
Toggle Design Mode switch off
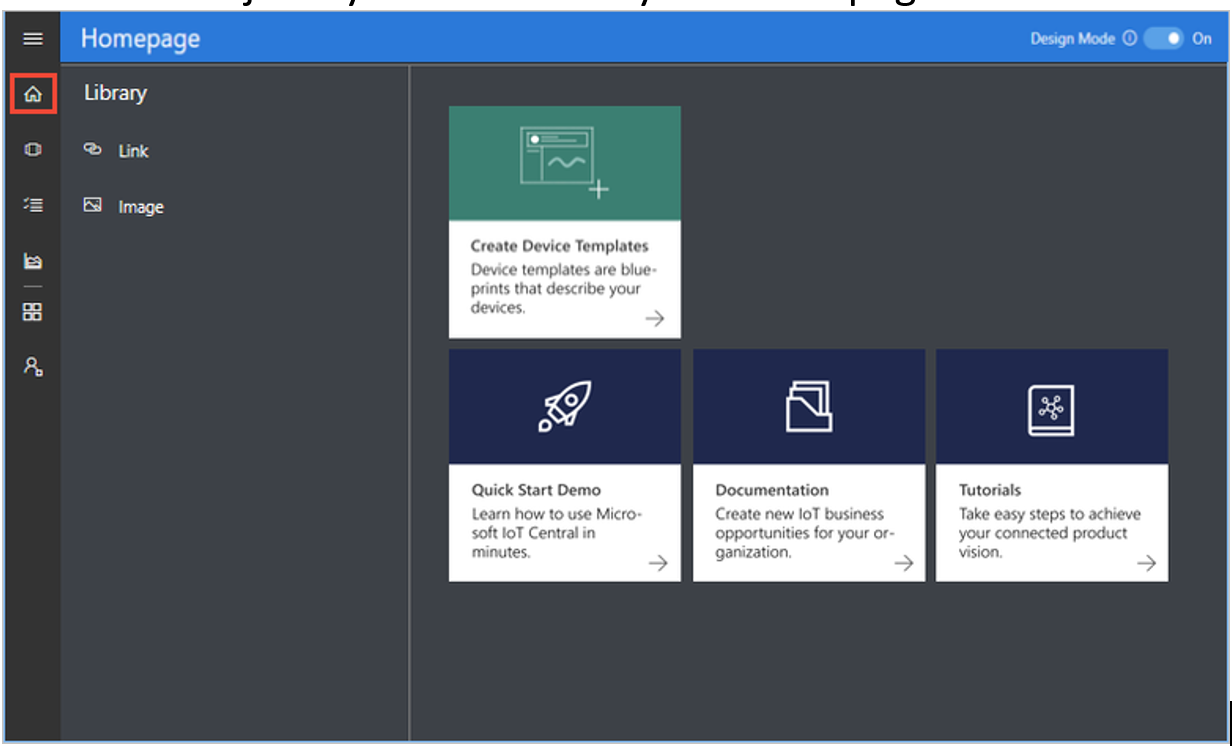1163,39
